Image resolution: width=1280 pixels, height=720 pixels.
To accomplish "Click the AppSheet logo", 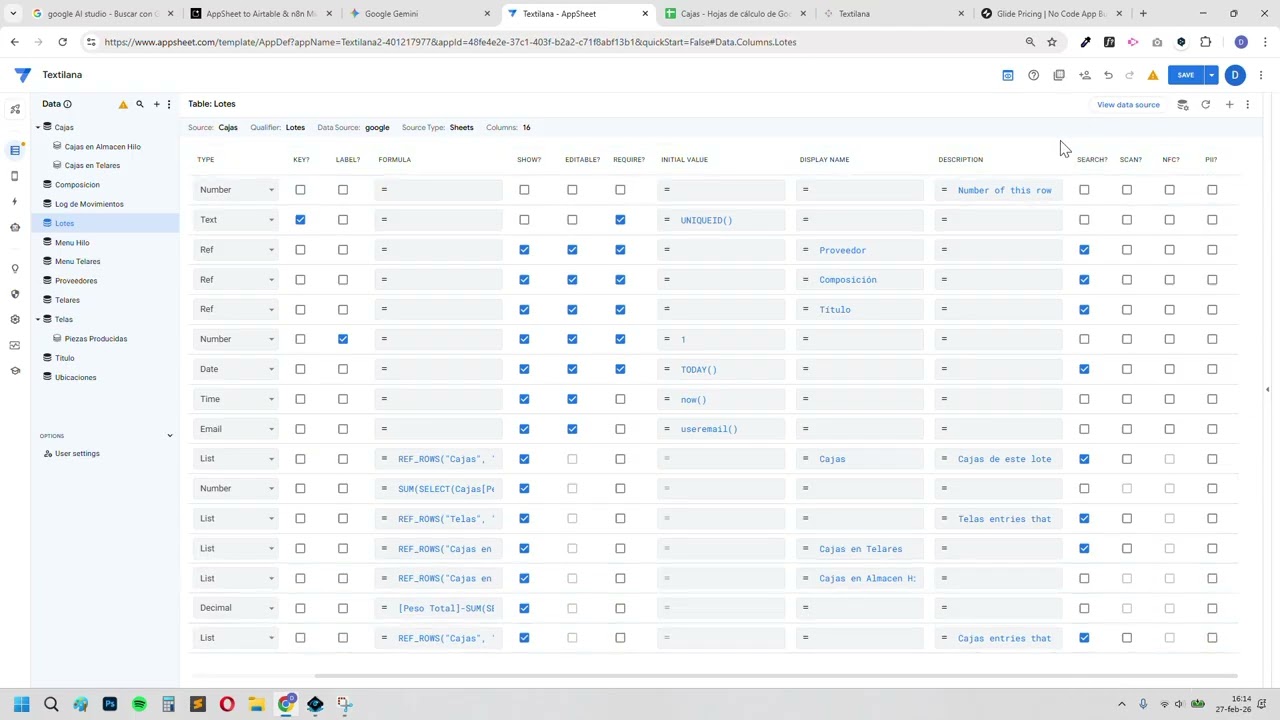I will click(23, 75).
